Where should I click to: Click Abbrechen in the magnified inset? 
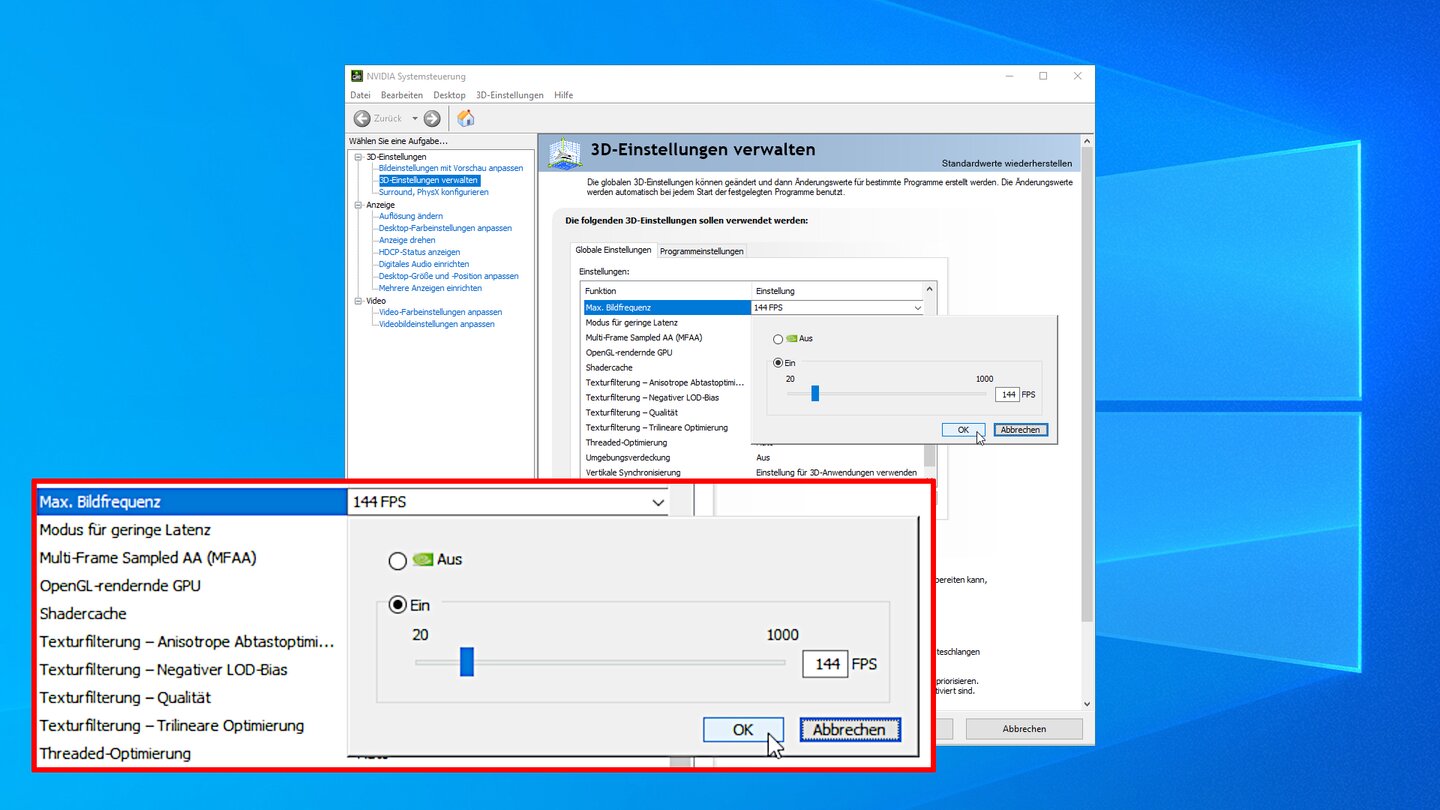[x=849, y=730]
